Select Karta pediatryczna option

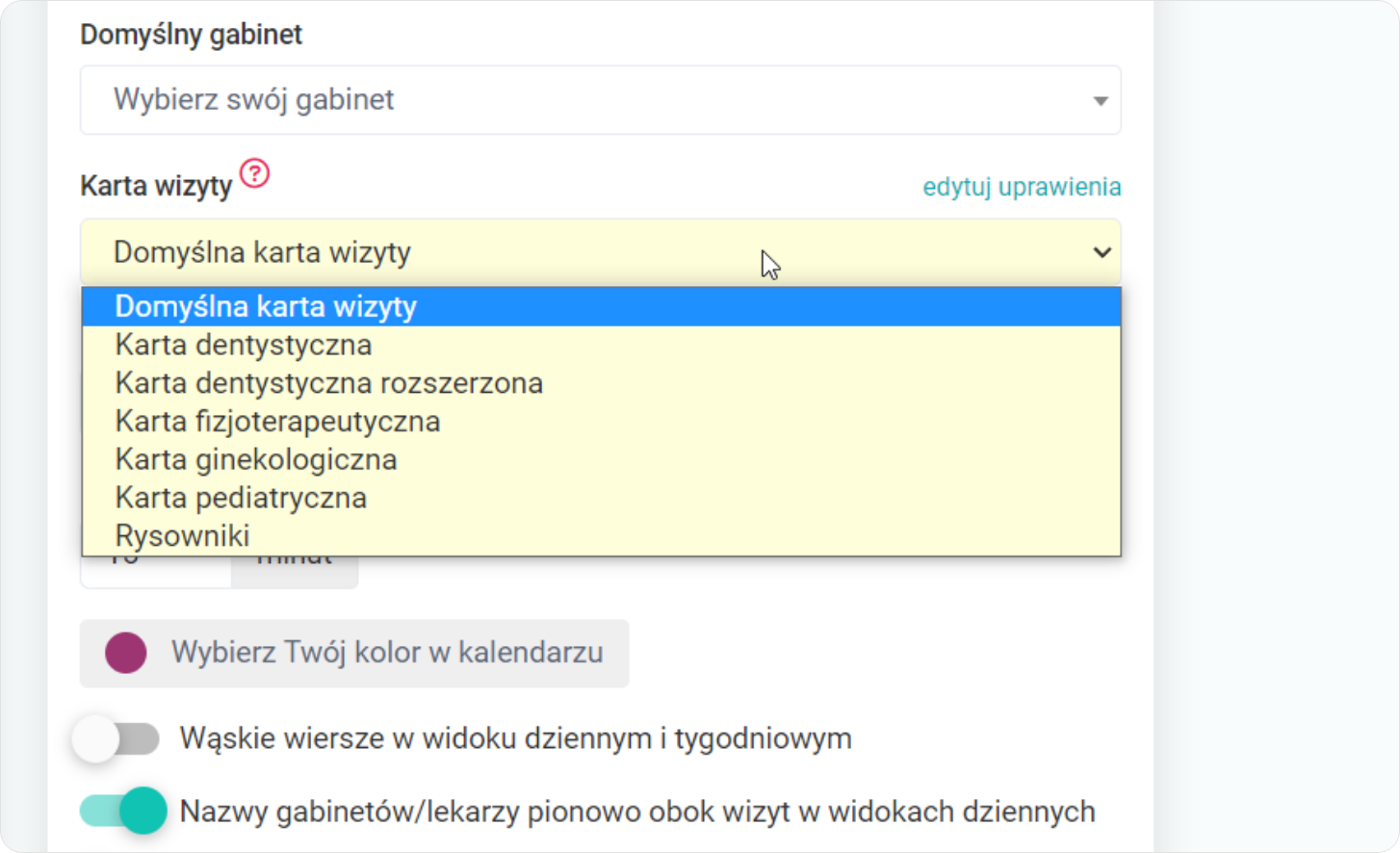[x=601, y=498]
